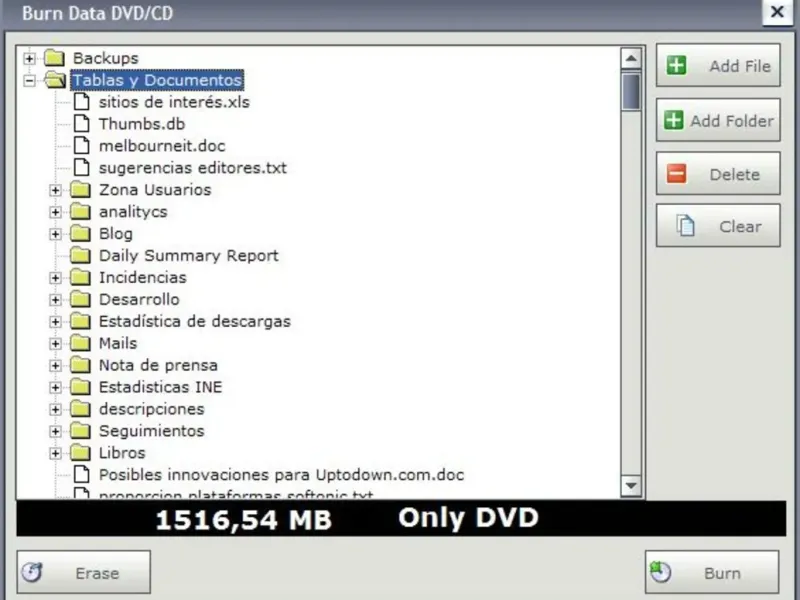800x600 pixels.
Task: Expand the Desarrollo tree node
Action: pos(55,300)
